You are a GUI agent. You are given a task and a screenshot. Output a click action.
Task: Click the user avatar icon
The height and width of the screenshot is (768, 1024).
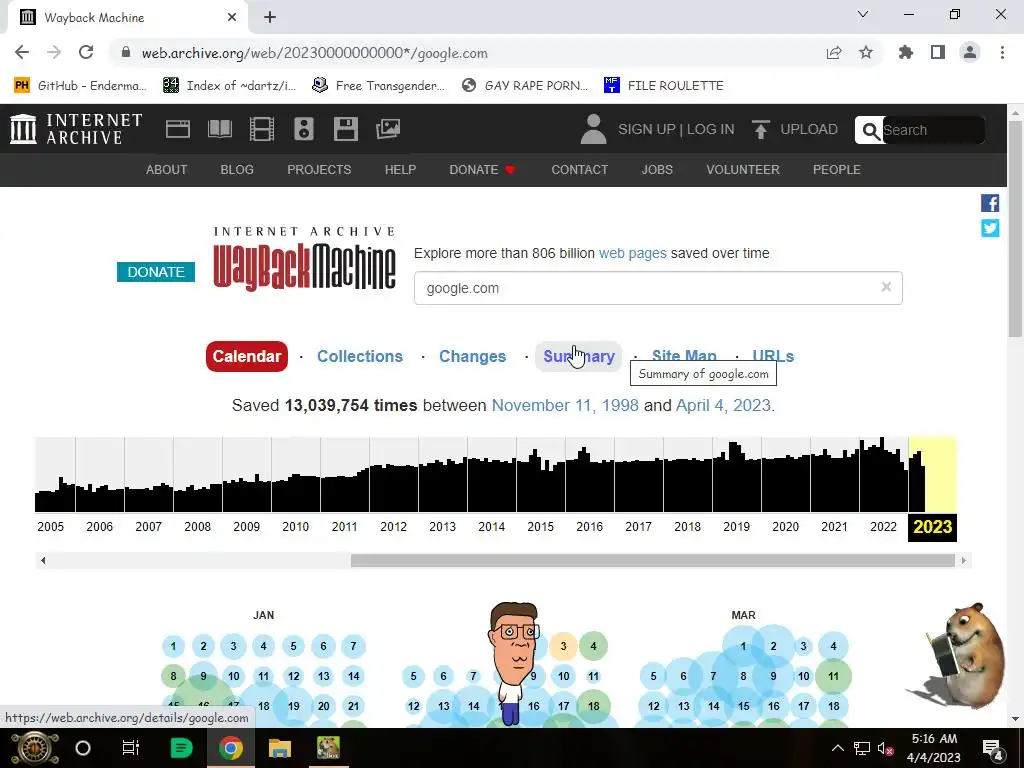[x=593, y=129]
